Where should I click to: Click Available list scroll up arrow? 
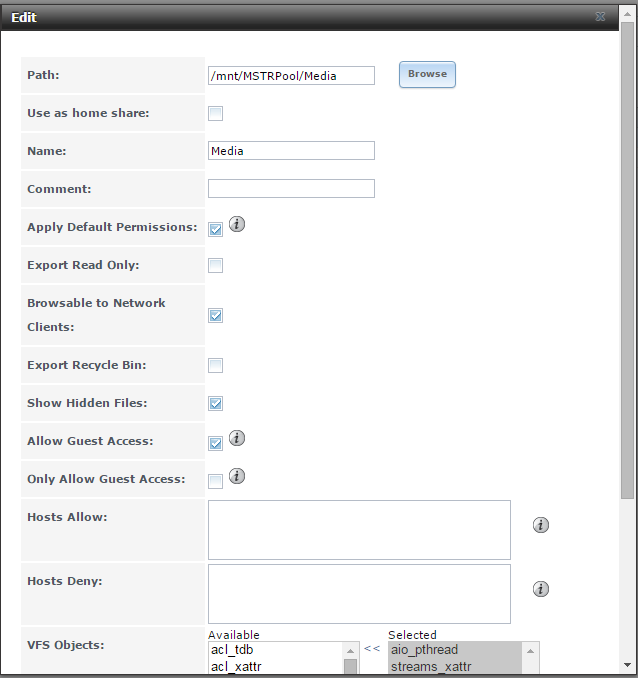point(350,651)
